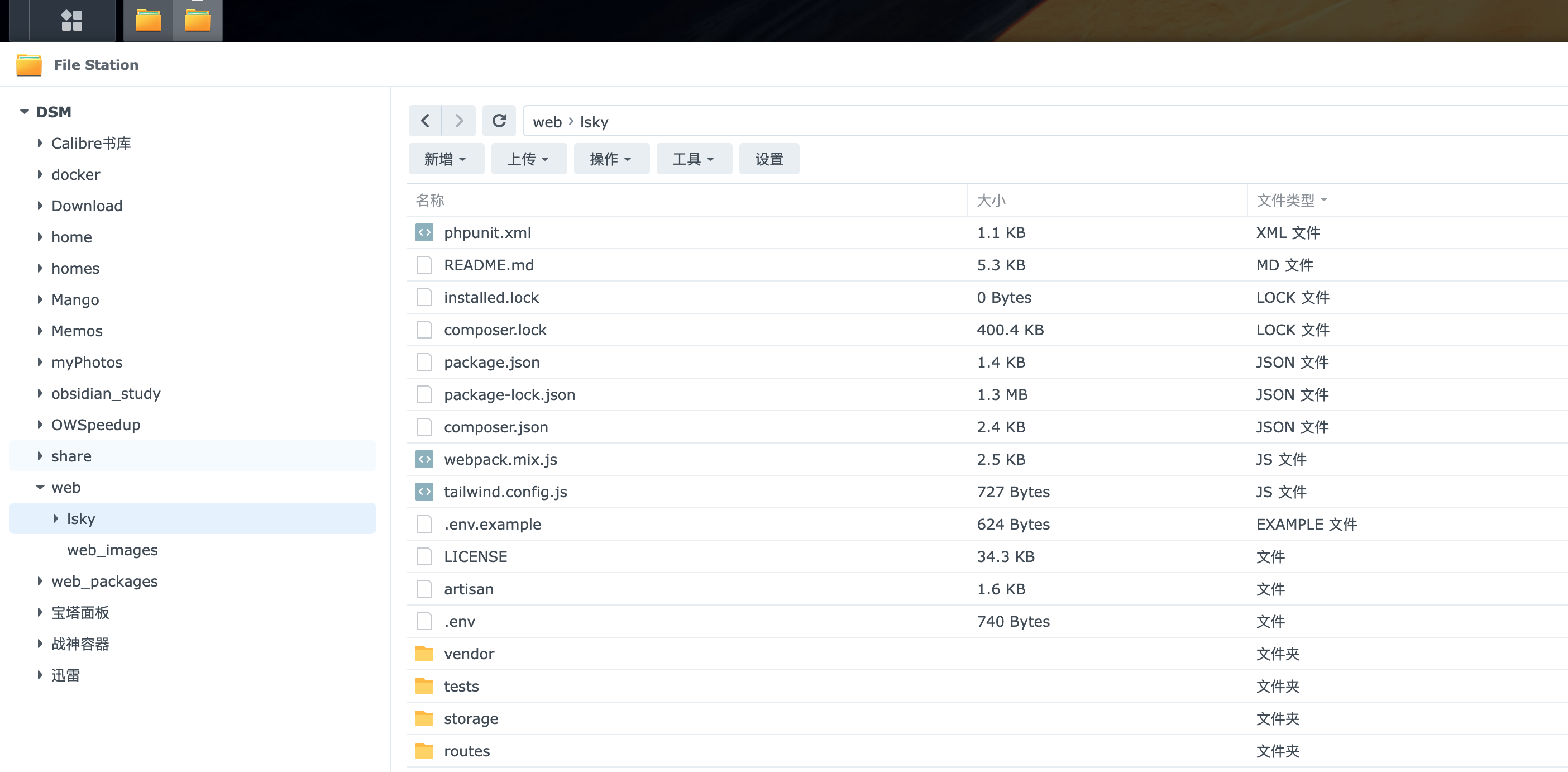The image size is (1568, 772).
Task: Click the 设置 button
Action: click(769, 160)
